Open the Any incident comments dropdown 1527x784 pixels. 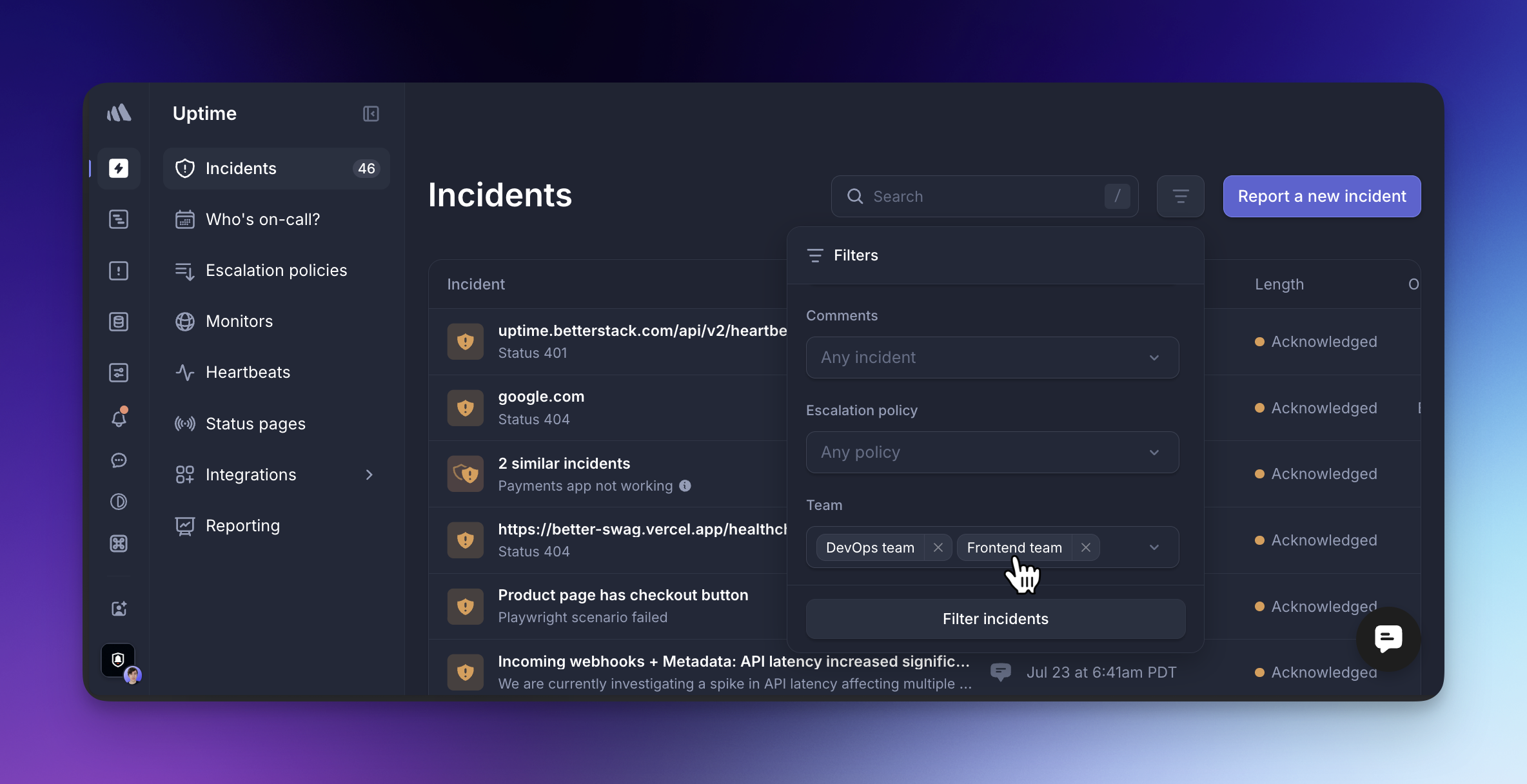pos(992,357)
